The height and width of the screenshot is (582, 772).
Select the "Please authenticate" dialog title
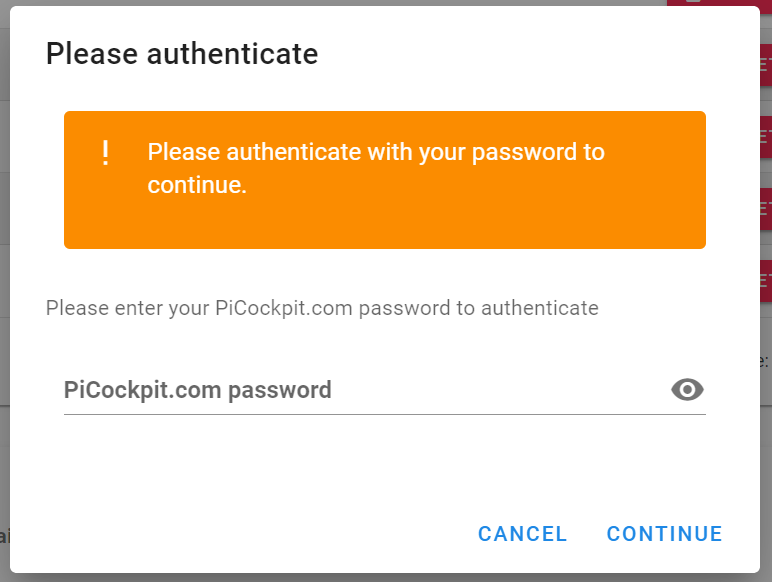pos(182,54)
